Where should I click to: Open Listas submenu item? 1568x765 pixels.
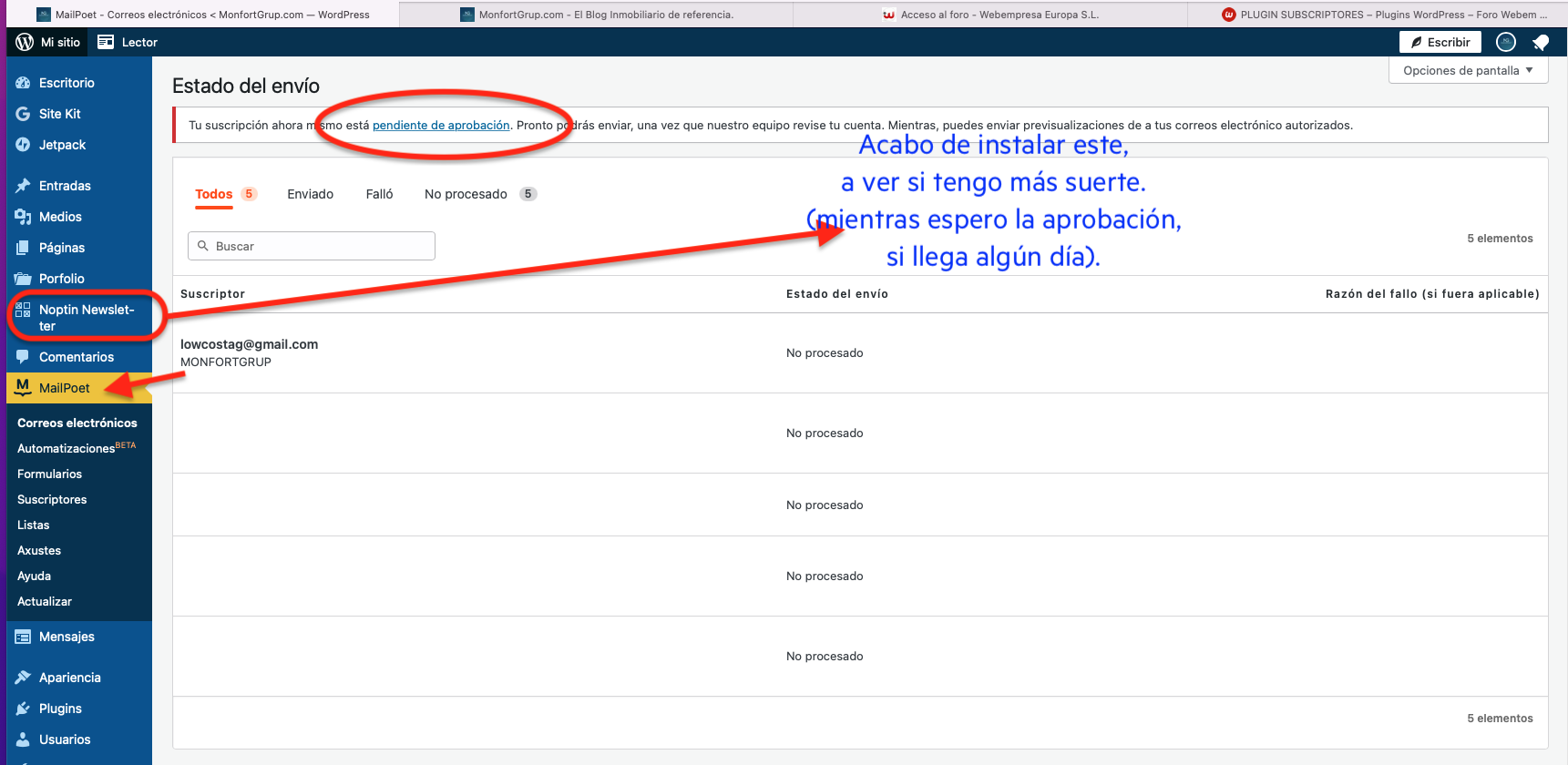tap(34, 525)
